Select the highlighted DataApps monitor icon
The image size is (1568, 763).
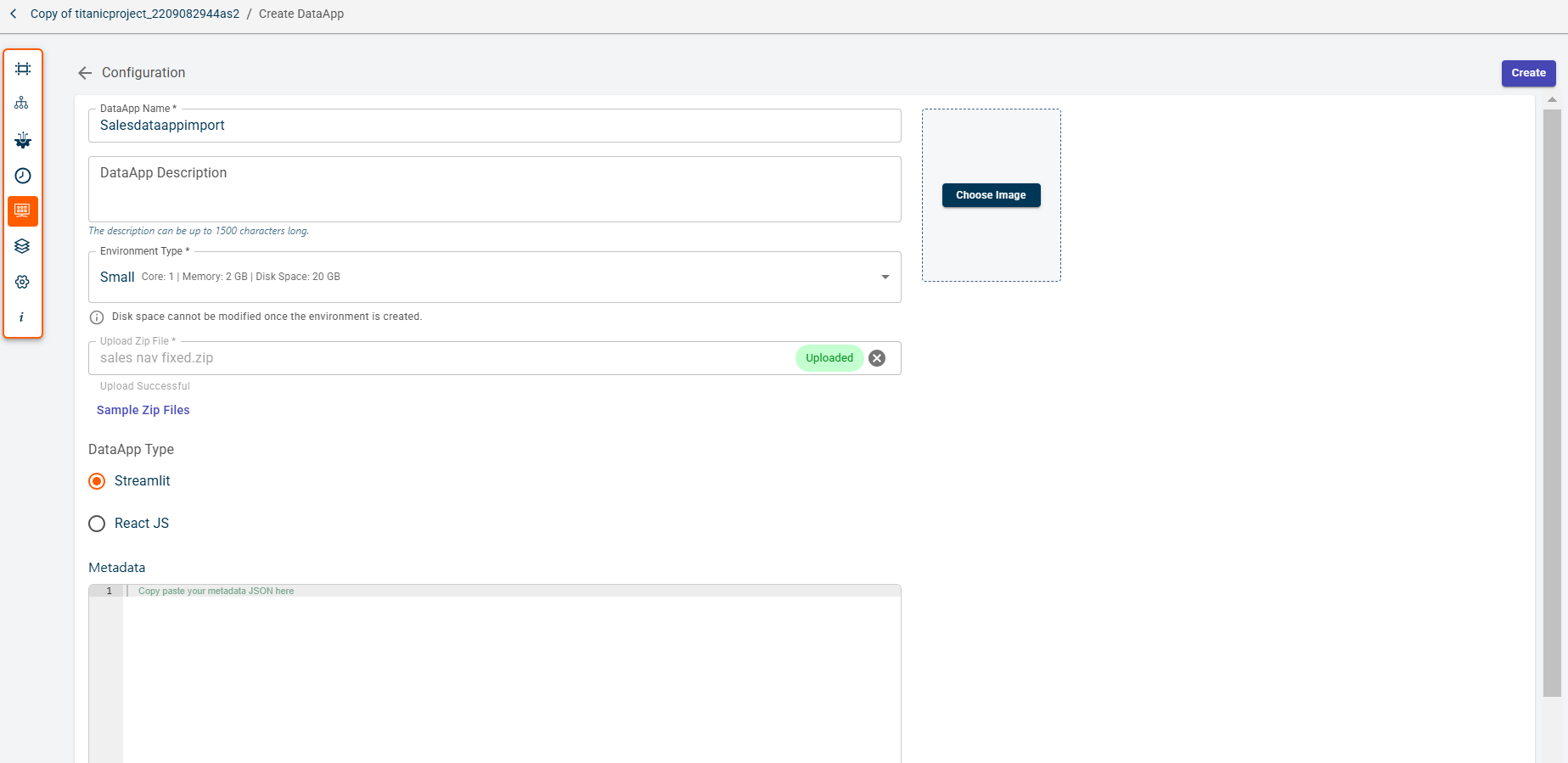point(23,210)
